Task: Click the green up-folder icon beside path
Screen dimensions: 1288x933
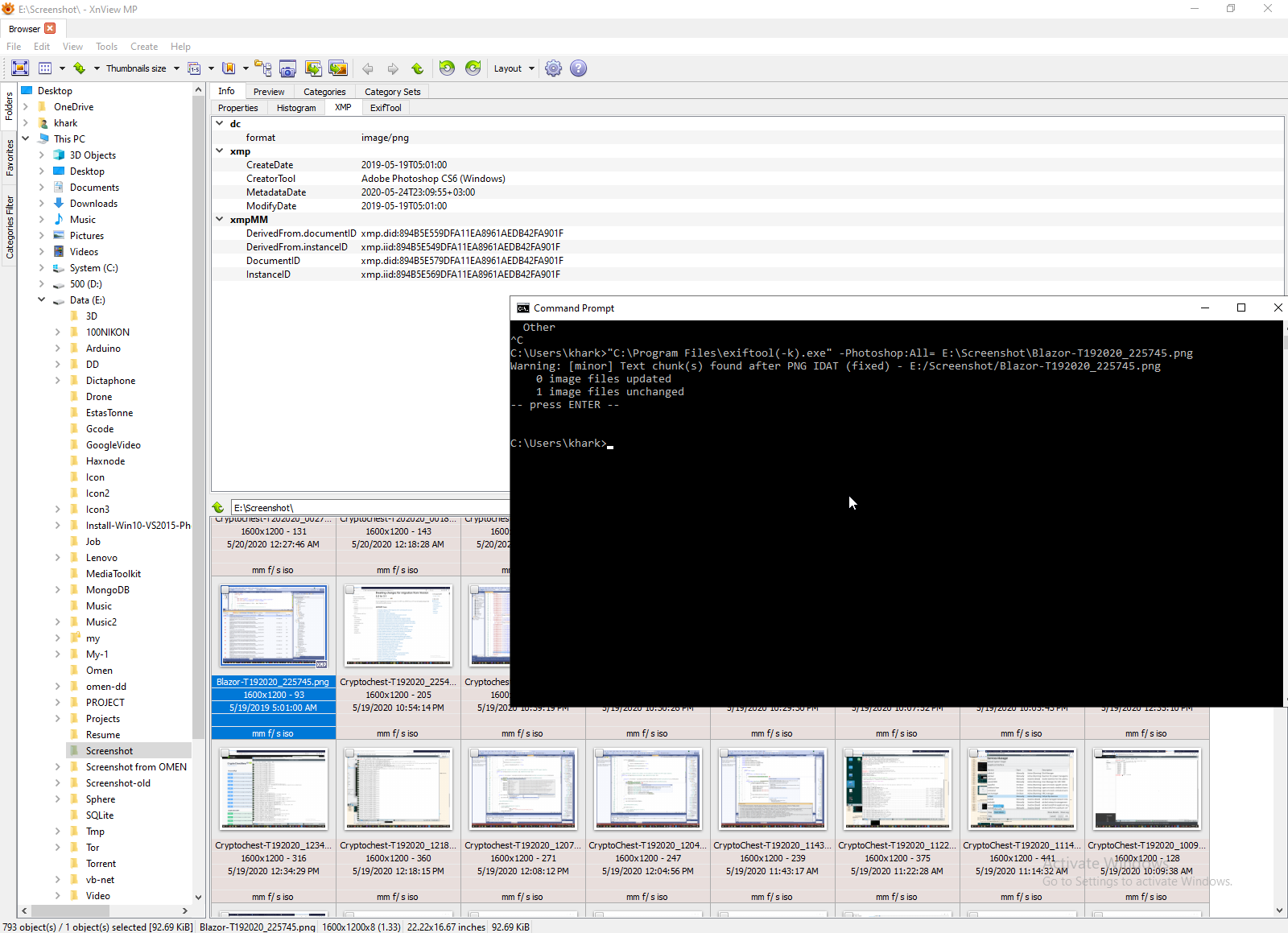Action: click(x=218, y=508)
